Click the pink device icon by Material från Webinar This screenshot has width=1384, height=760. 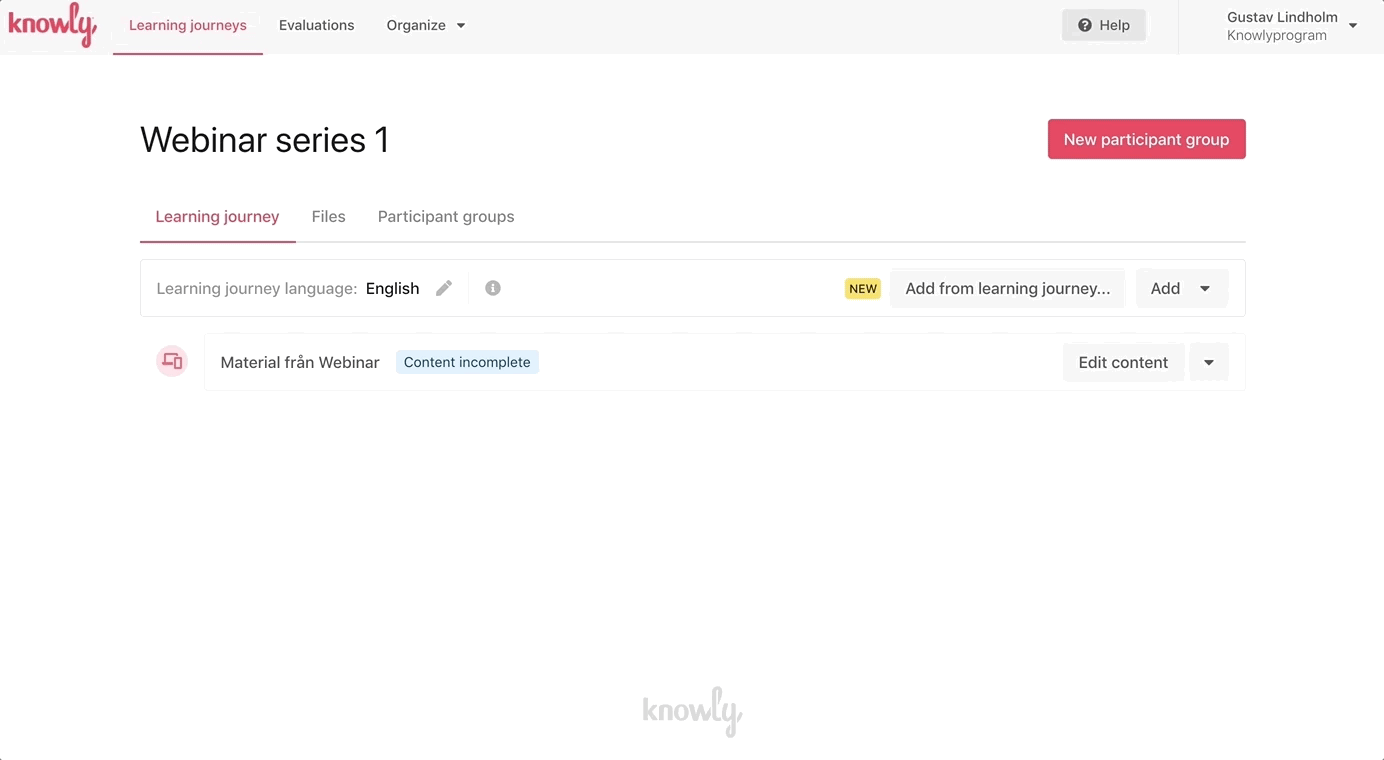coord(172,362)
